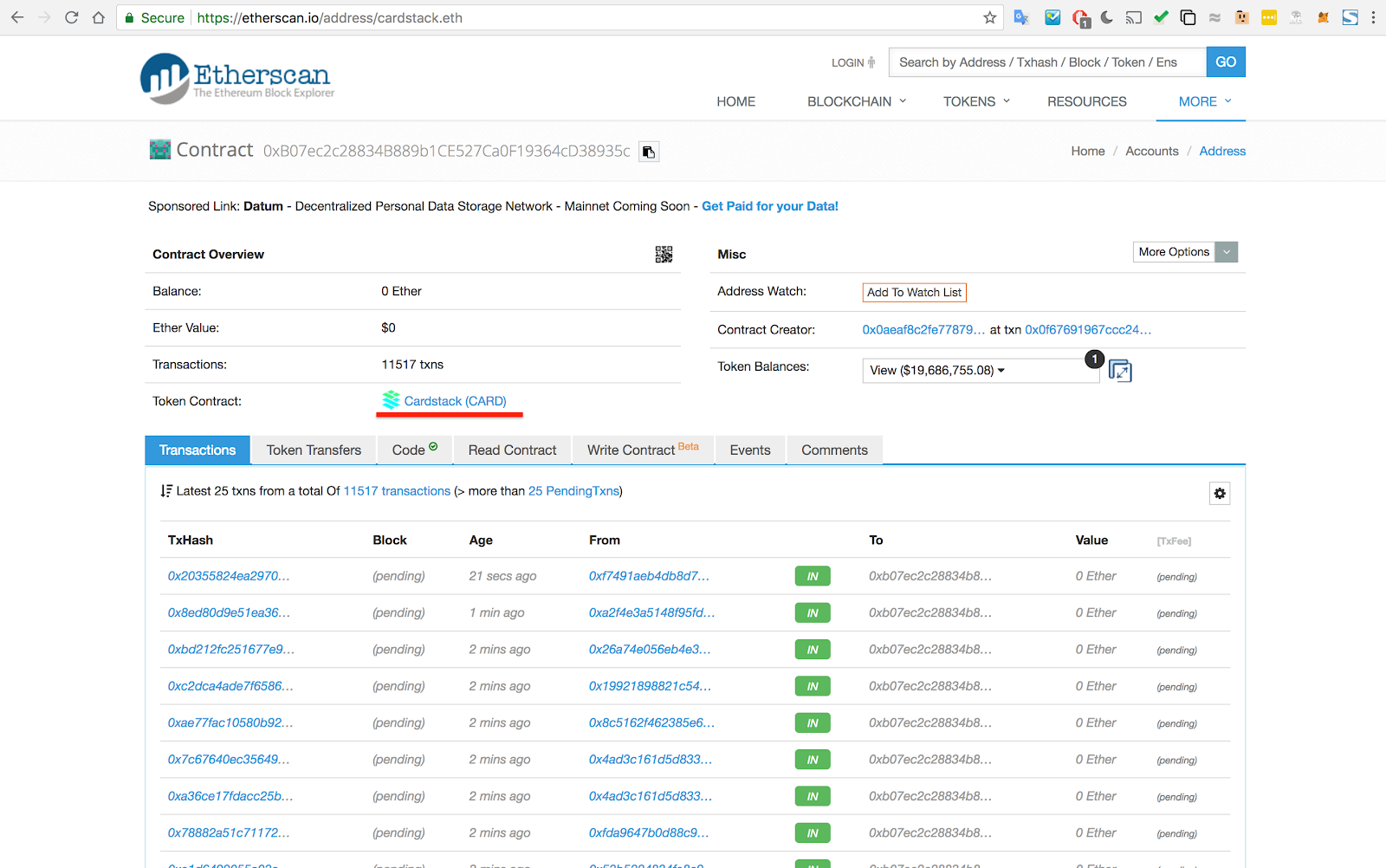Open the contract address QR code icon
1386x868 pixels.
click(664, 255)
